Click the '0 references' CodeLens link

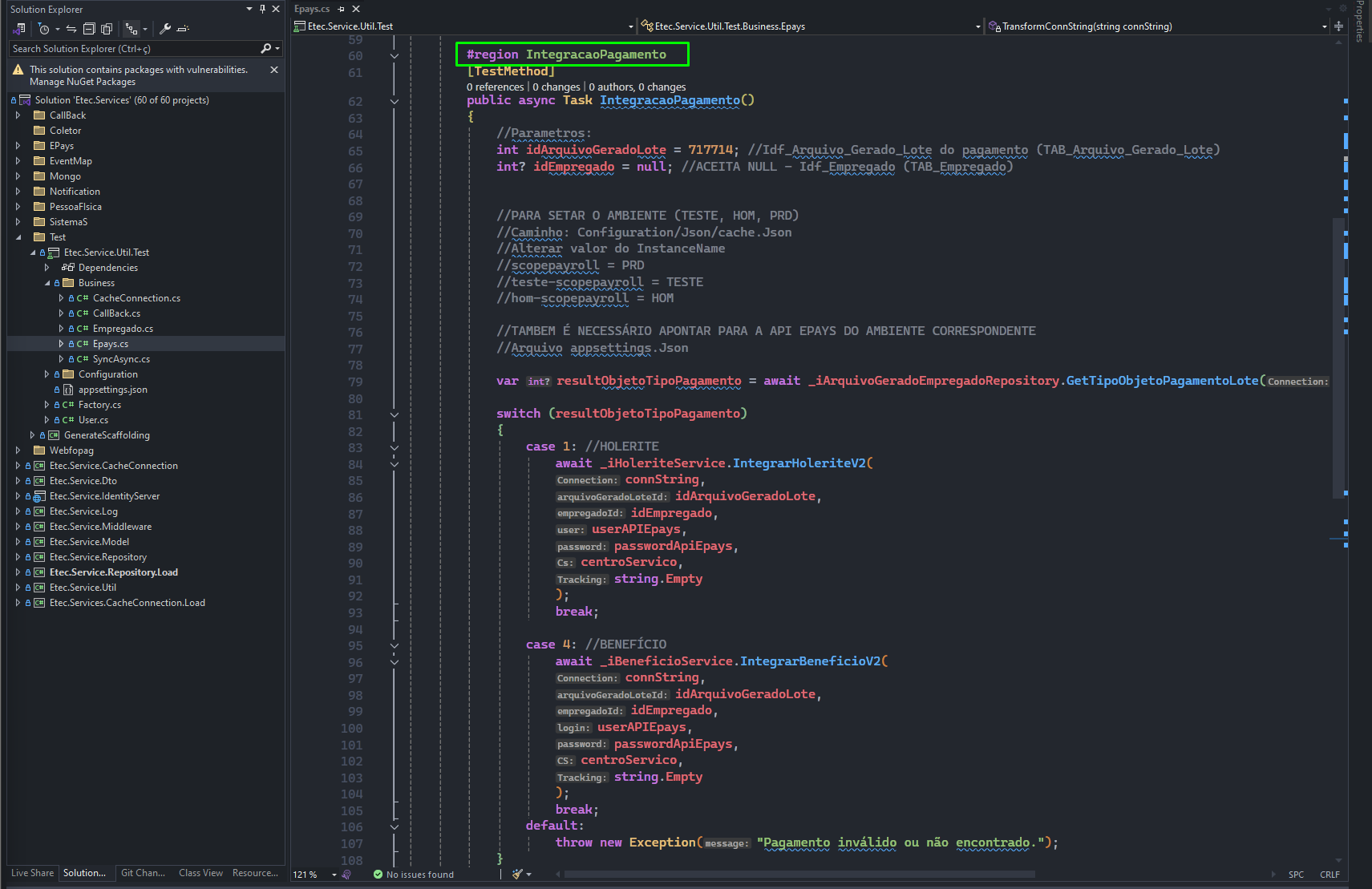pos(495,87)
